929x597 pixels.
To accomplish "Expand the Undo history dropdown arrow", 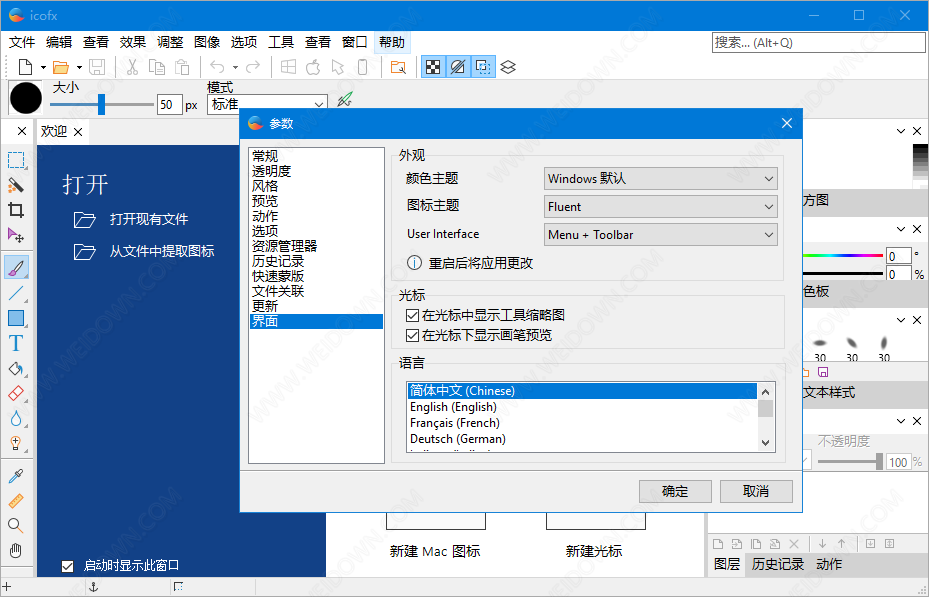I will click(235, 68).
